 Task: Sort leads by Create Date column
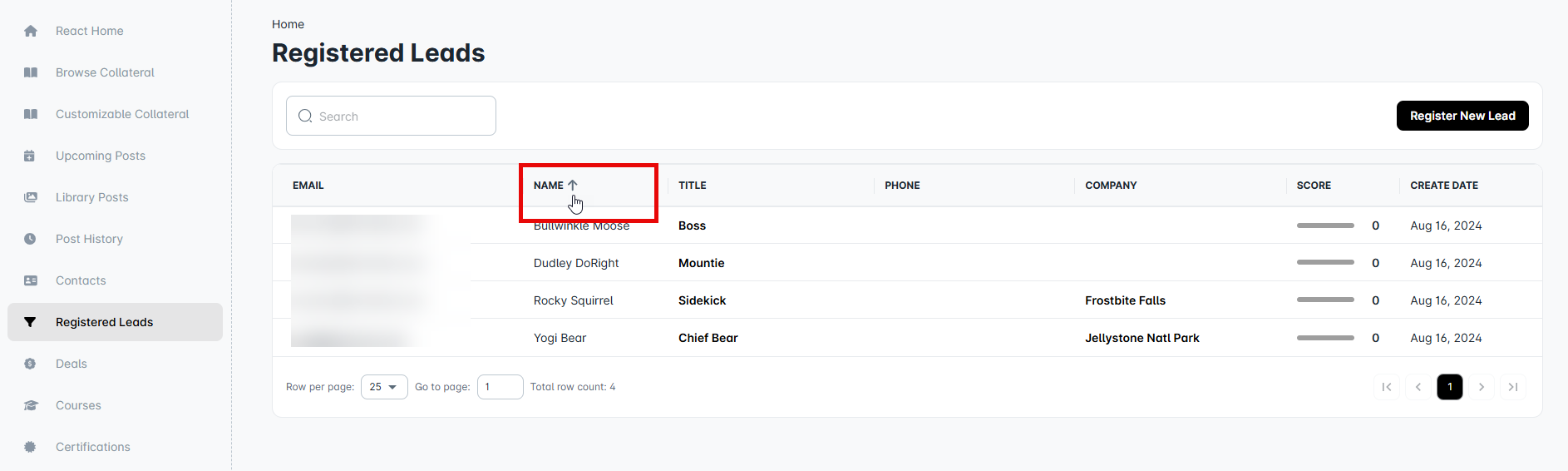click(1444, 186)
